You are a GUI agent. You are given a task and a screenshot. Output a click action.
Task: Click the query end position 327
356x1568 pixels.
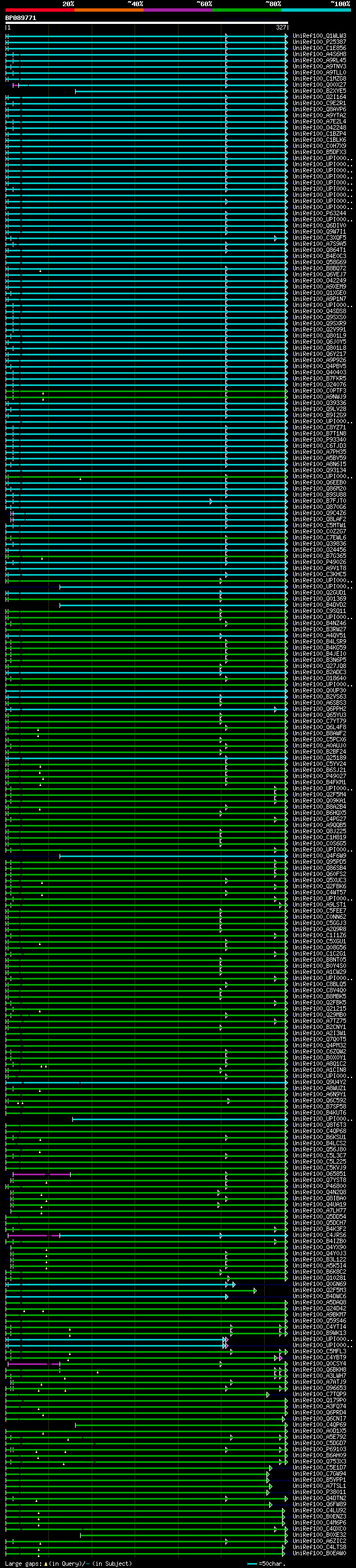coord(281,27)
